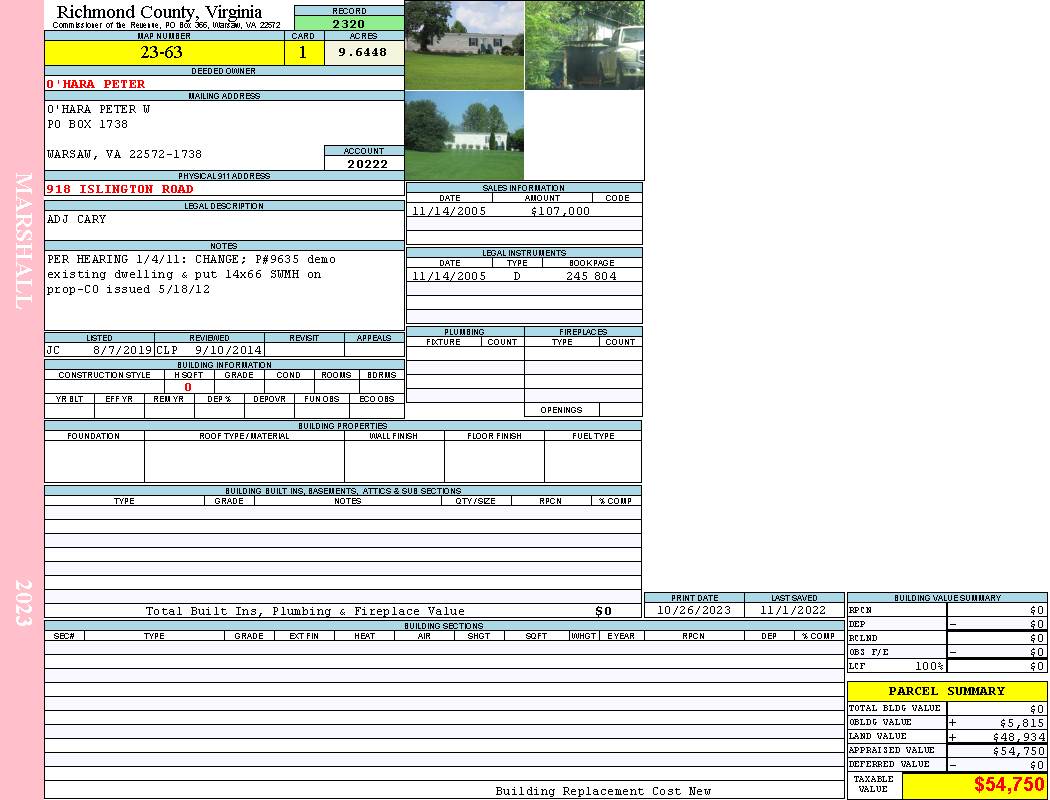The height and width of the screenshot is (800, 1050).
Task: Click the account number 20222
Action: coord(367,164)
